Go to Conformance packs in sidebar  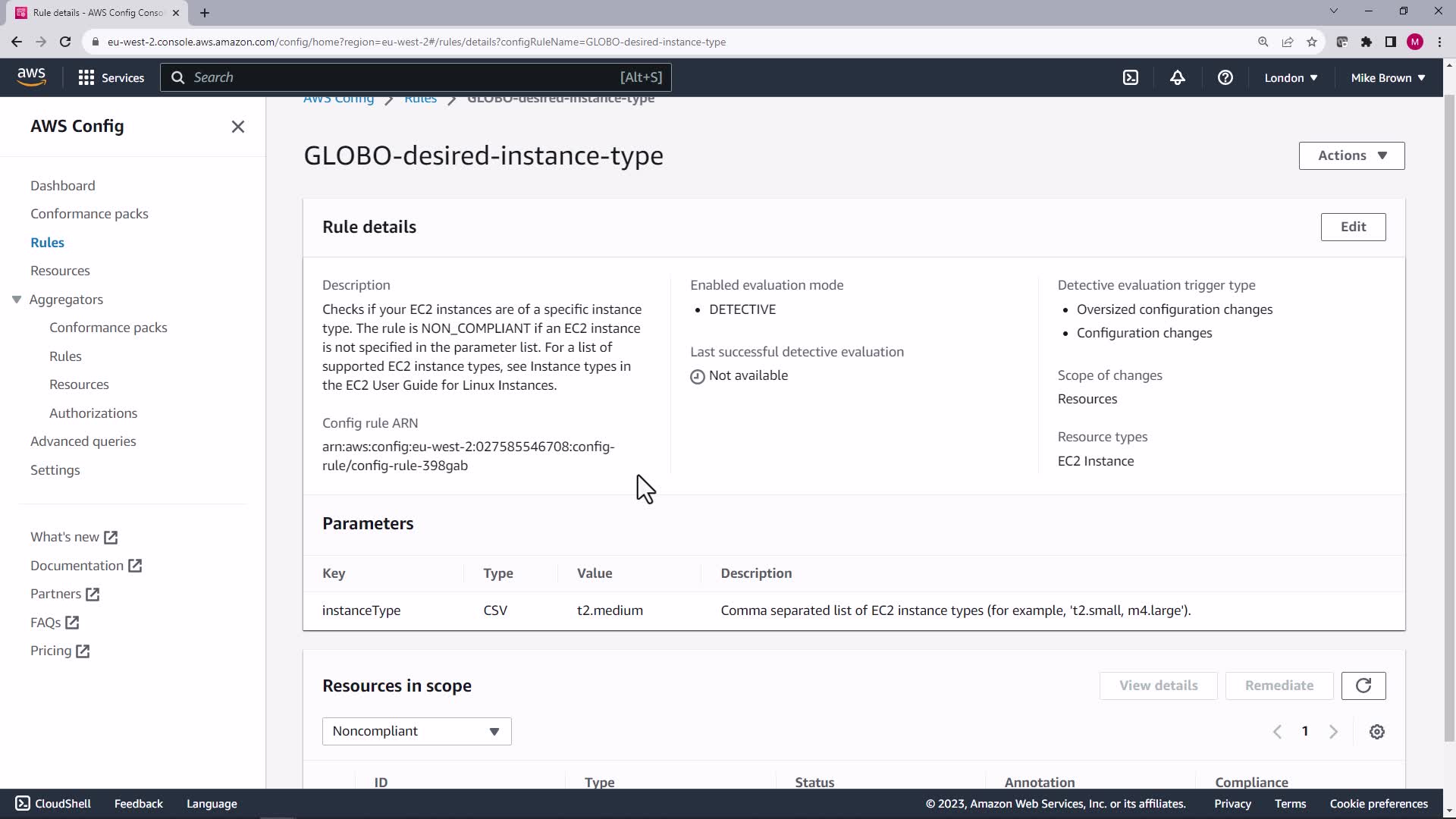point(89,214)
